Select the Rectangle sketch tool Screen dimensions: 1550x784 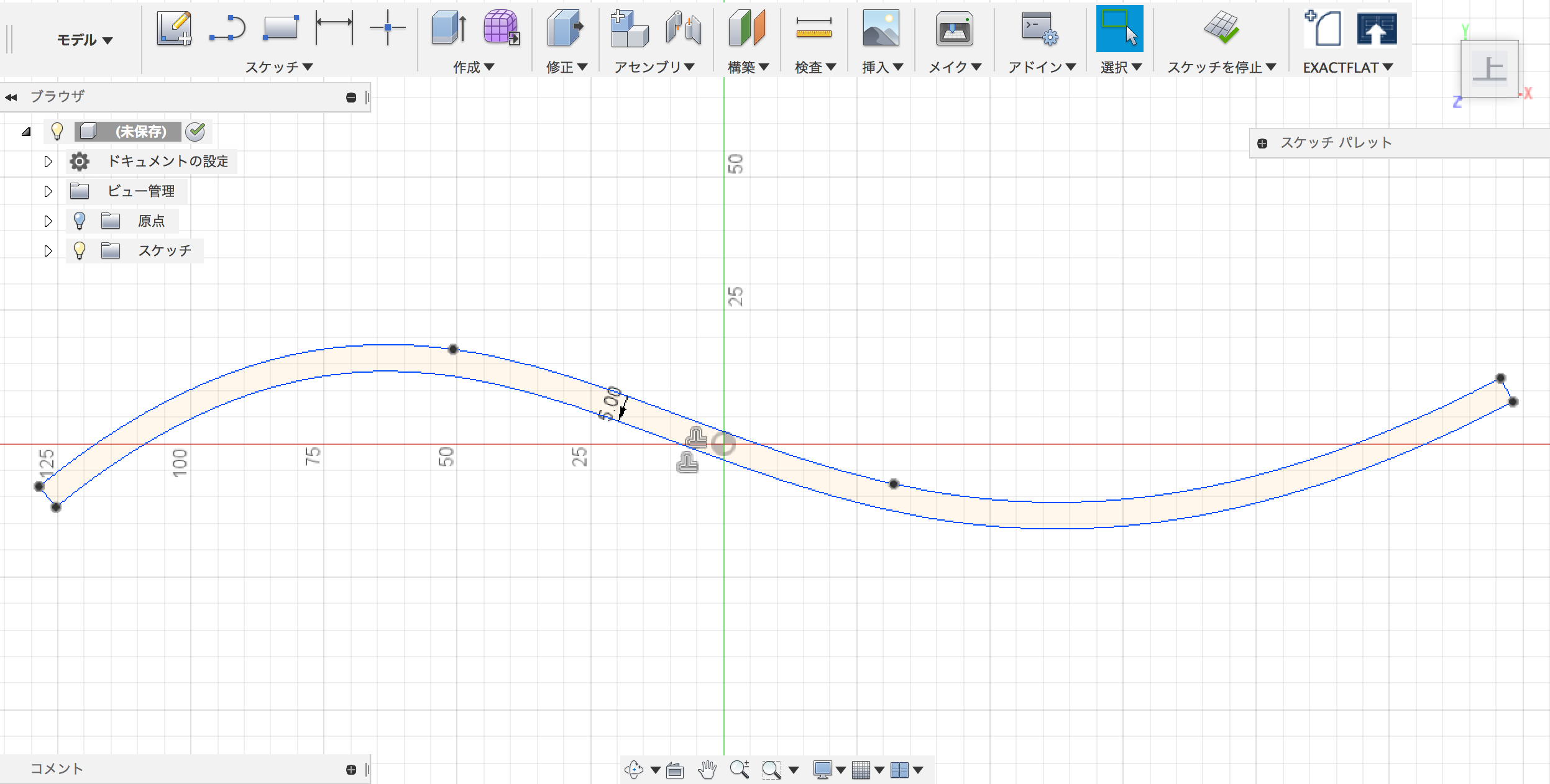point(280,29)
